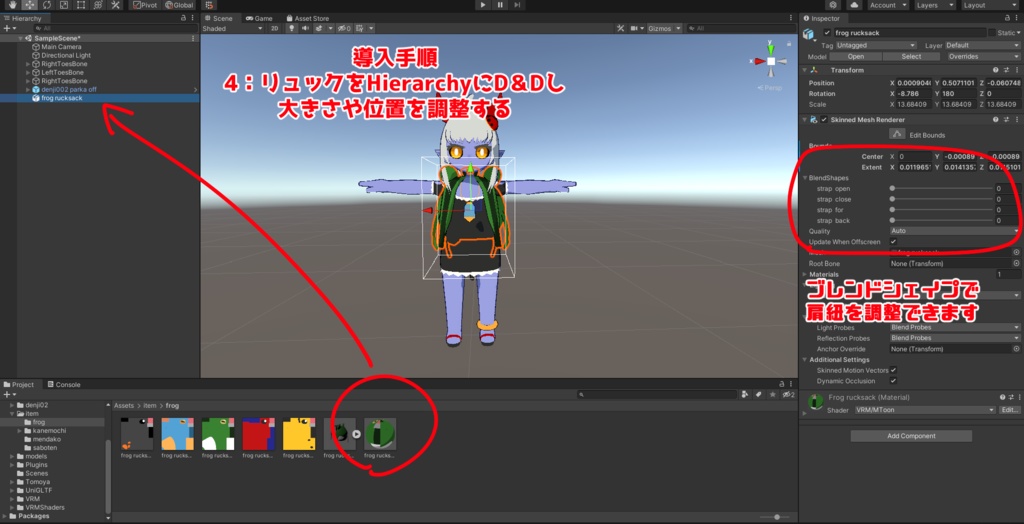The image size is (1024, 524).
Task: Click the Model Select button
Action: pos(911,57)
